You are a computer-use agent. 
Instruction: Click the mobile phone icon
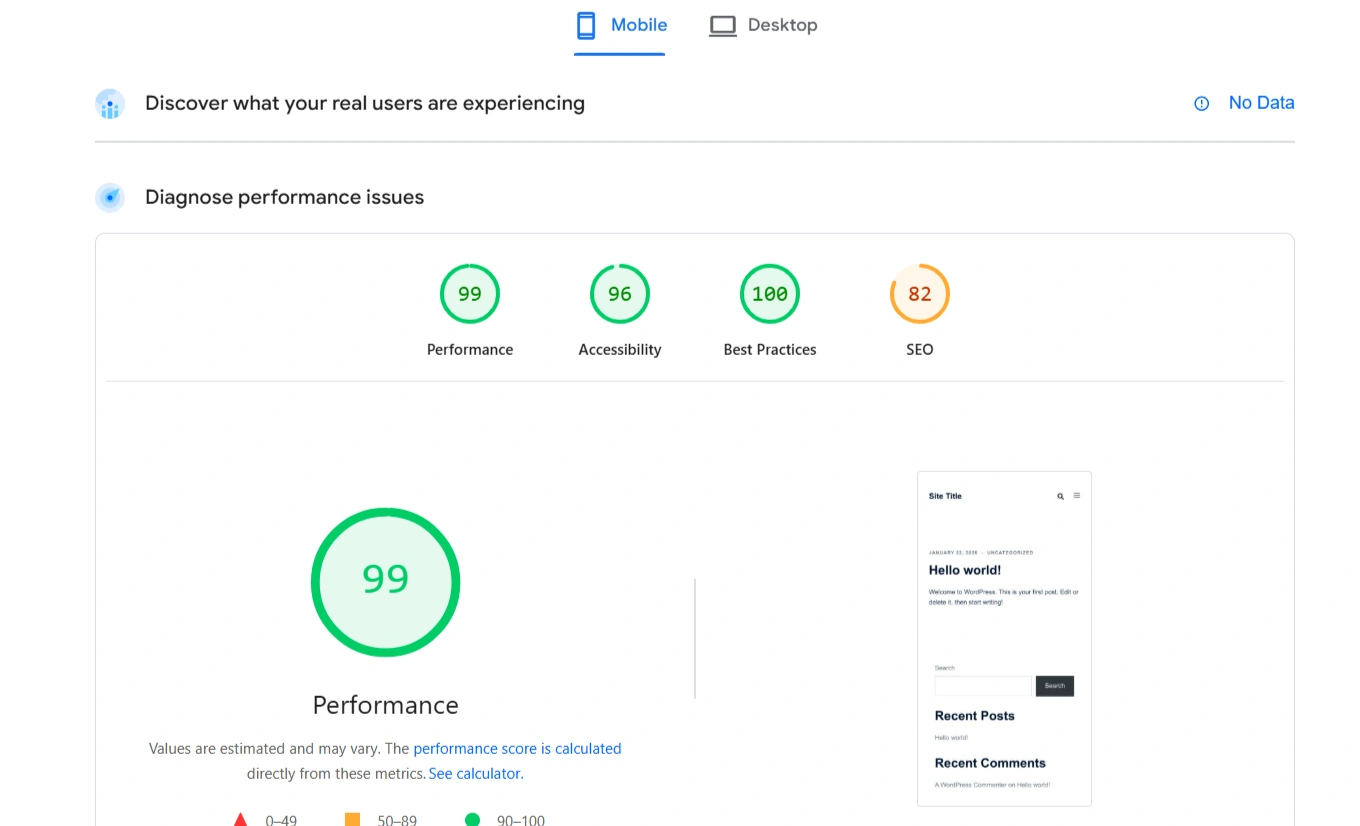[586, 26]
